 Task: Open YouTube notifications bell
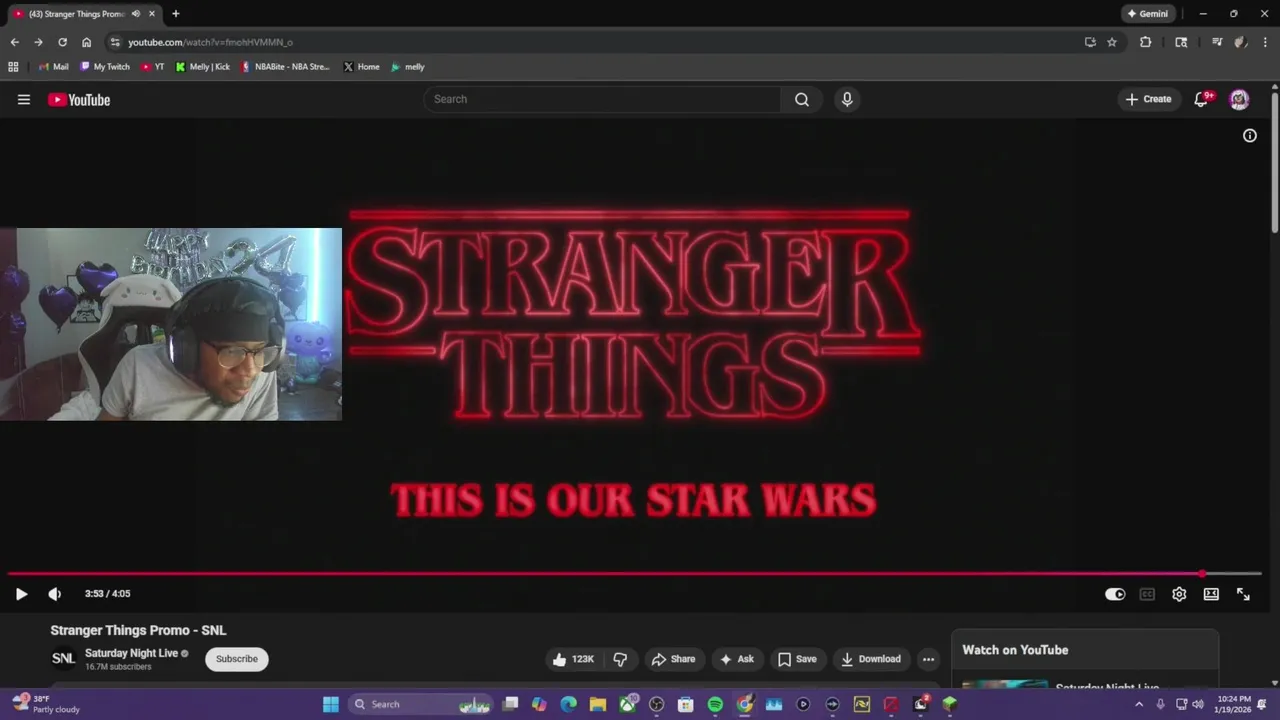click(x=1202, y=99)
